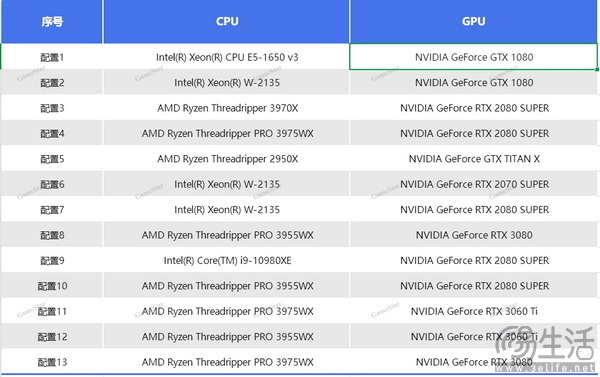Click RTX 3060 Ti cell in 配置11 row

tap(473, 311)
